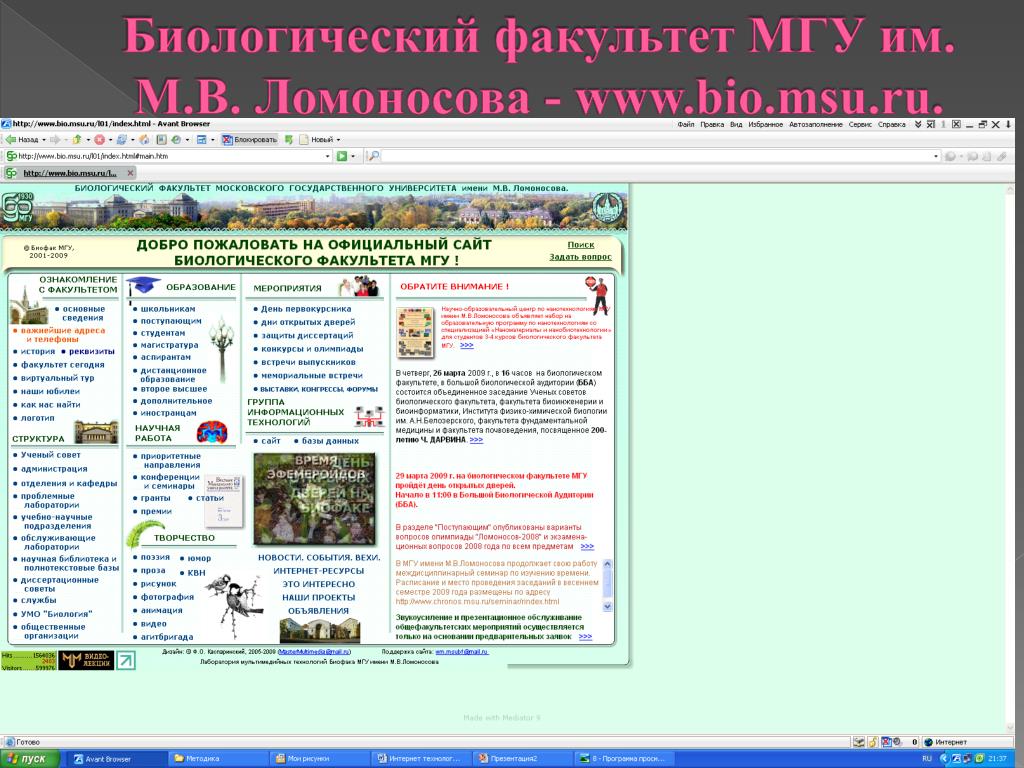Click the magnifier search icon
Screen dimensions: 1024x768
pos(374,157)
